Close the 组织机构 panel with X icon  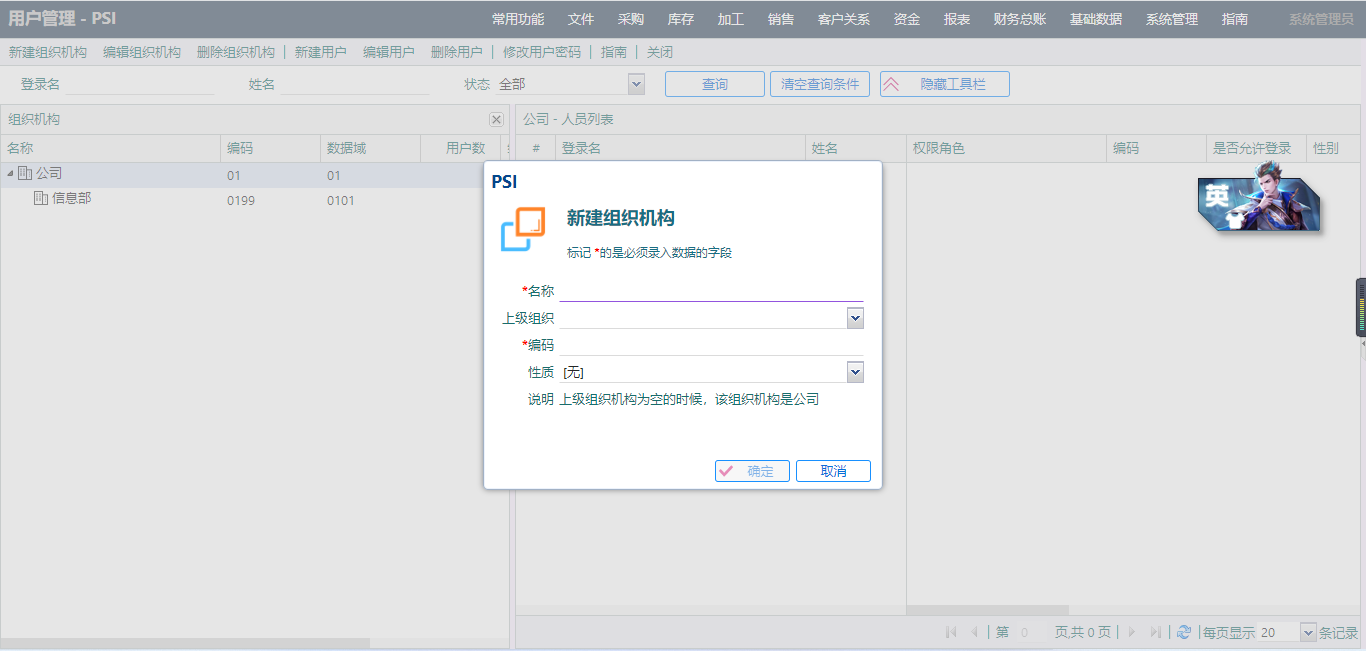click(496, 119)
